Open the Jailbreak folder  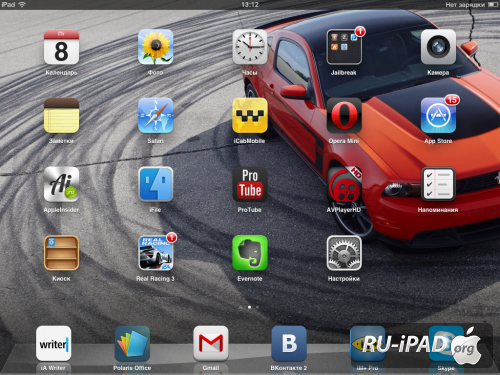(x=344, y=47)
